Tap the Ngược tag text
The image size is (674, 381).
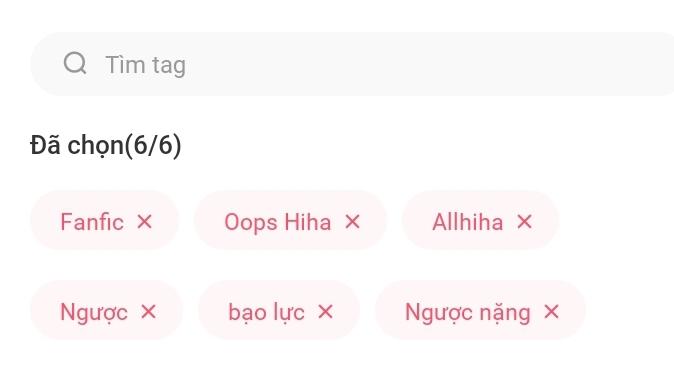coord(94,313)
